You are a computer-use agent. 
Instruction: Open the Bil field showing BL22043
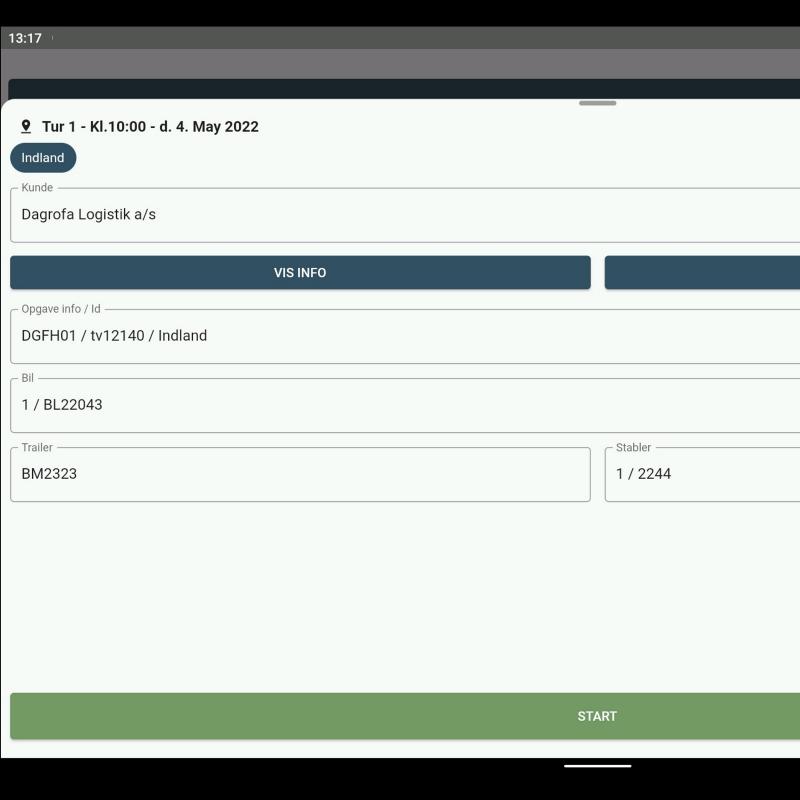[400, 405]
